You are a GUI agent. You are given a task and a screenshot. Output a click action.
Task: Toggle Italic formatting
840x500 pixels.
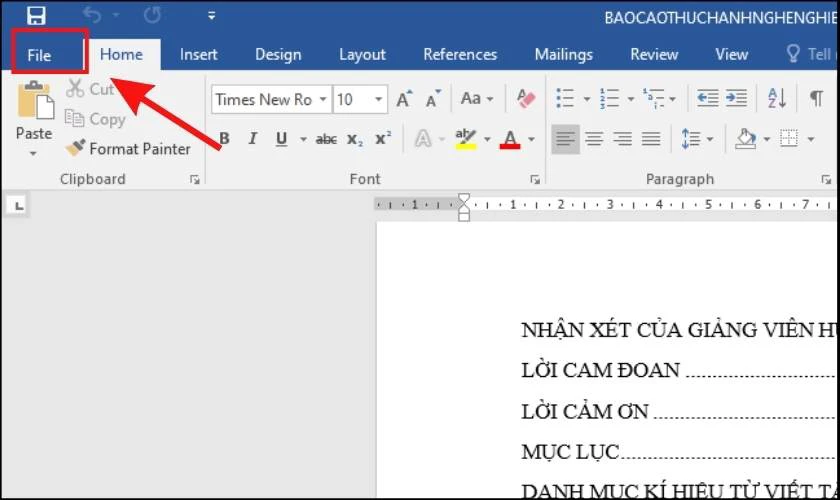tap(252, 139)
